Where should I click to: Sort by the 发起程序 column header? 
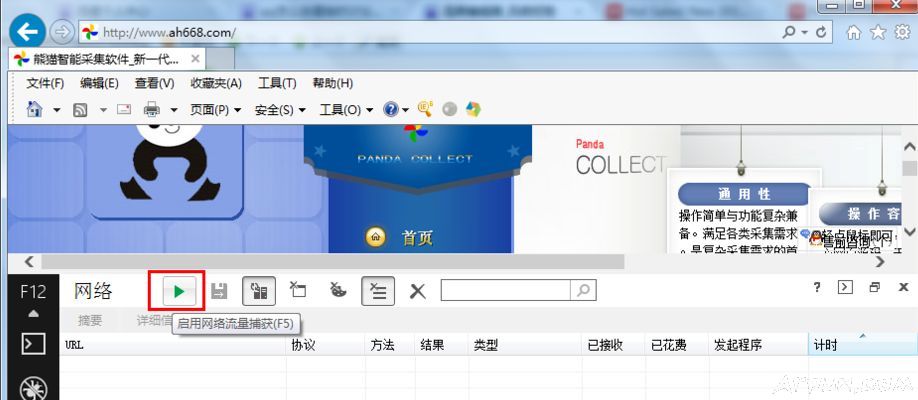758,345
